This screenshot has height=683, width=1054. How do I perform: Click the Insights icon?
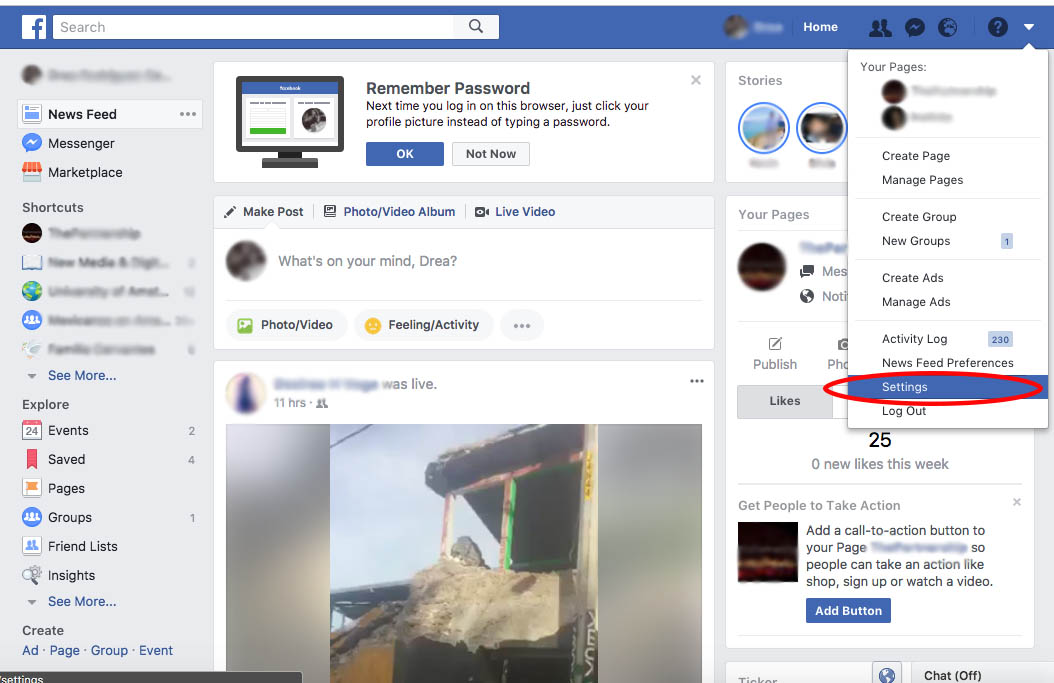[x=32, y=575]
